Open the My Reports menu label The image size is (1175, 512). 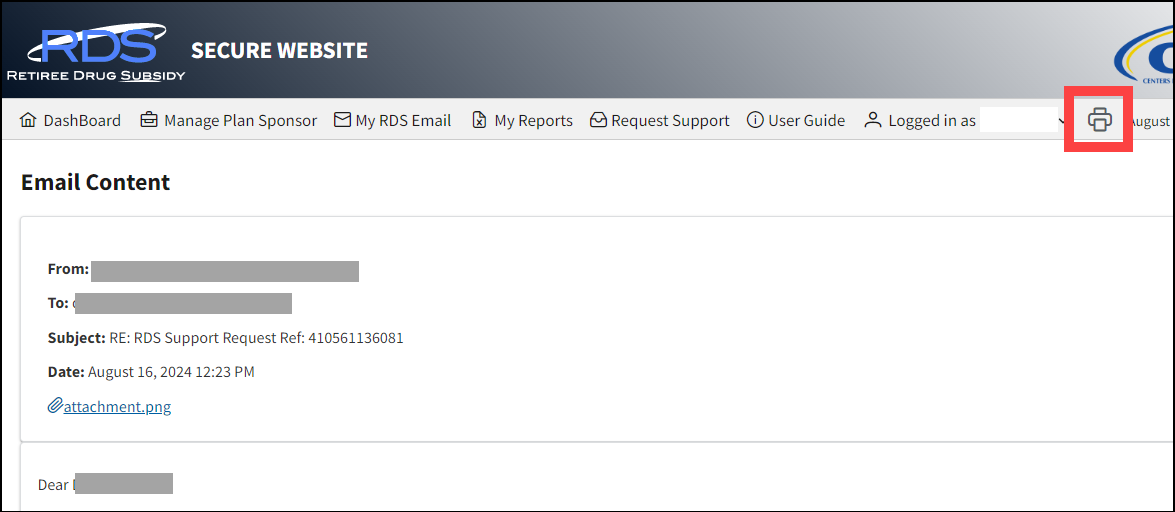tap(533, 121)
